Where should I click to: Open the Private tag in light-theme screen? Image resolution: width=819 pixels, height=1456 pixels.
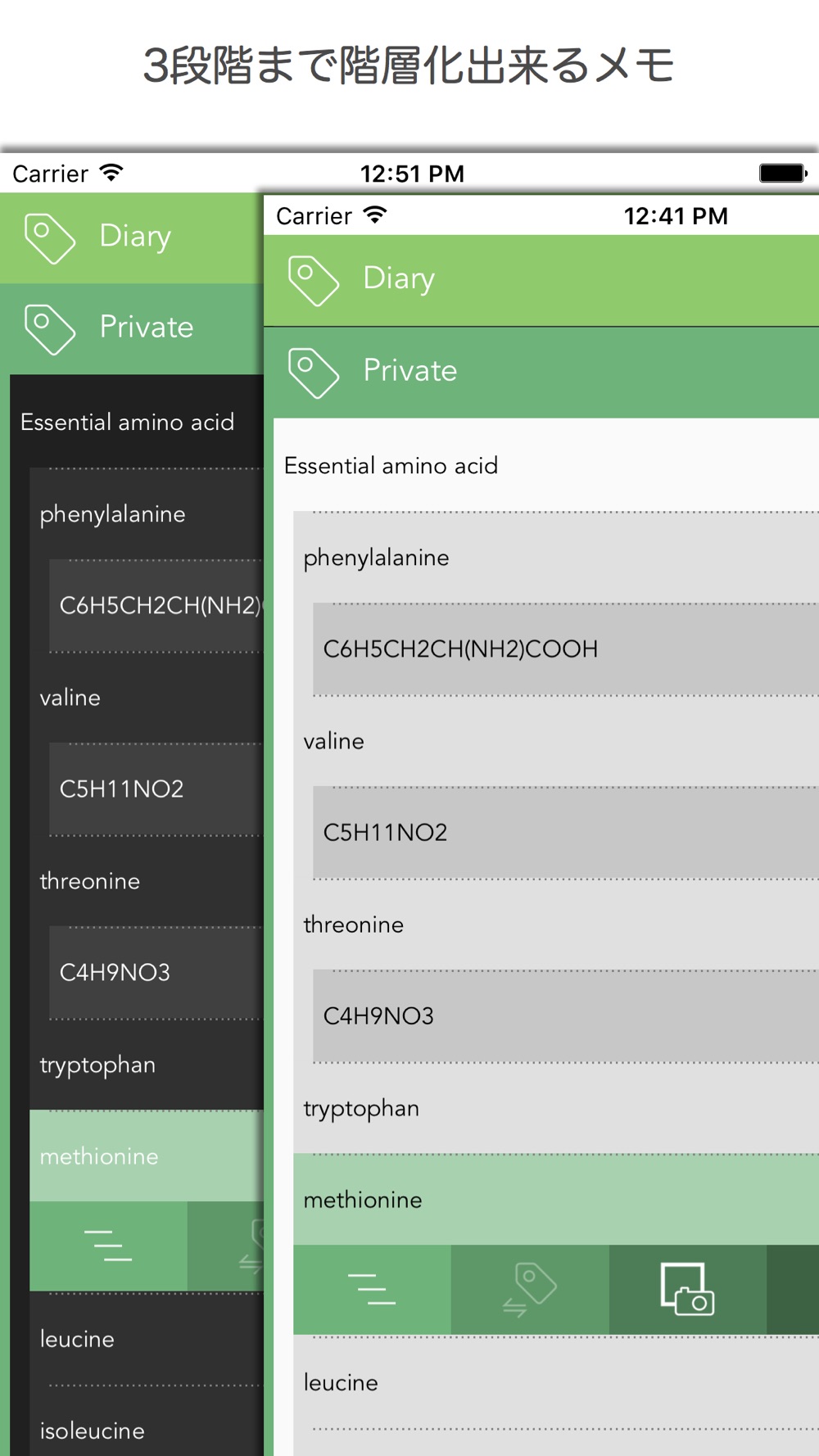[x=410, y=371]
